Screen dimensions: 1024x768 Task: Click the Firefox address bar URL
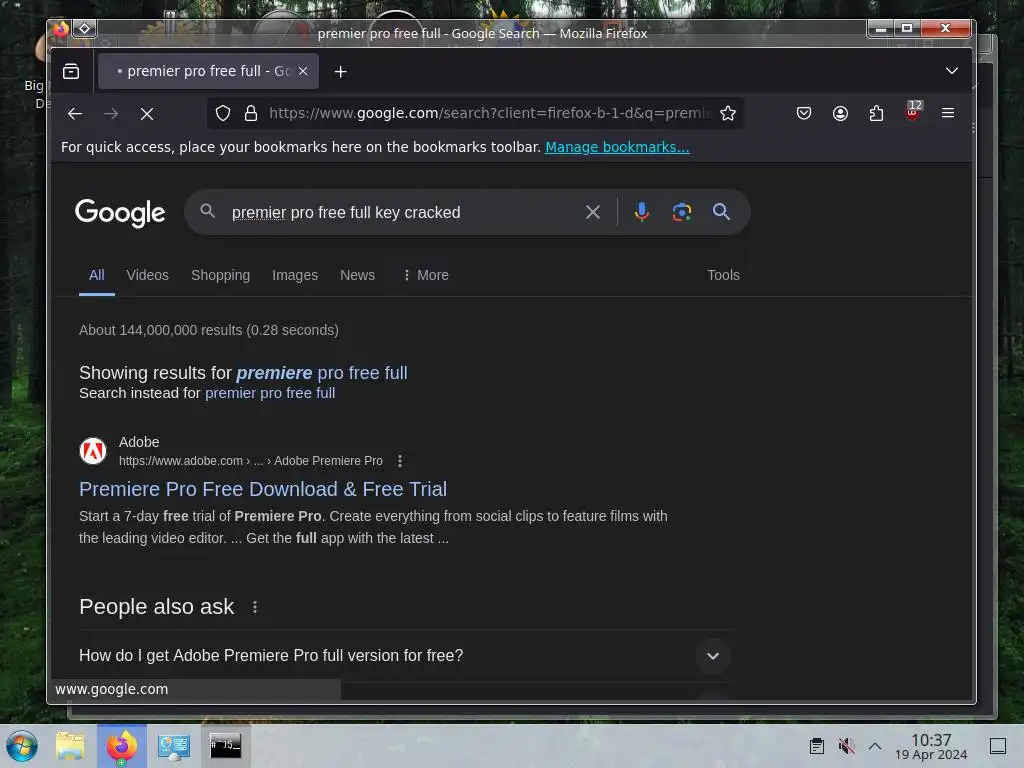pyautogui.click(x=488, y=113)
